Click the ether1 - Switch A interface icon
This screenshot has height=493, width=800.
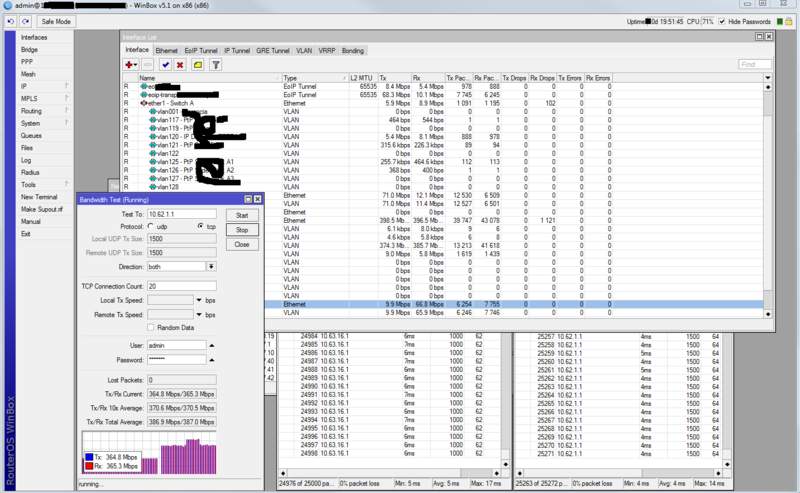[x=144, y=103]
